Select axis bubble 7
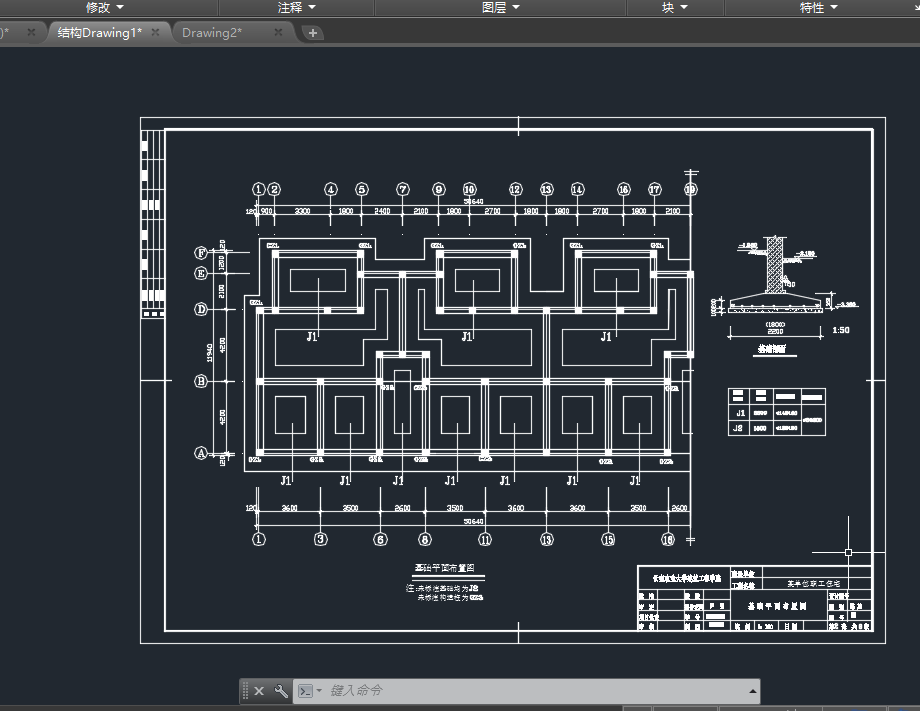The height and width of the screenshot is (711, 920). [x=402, y=189]
